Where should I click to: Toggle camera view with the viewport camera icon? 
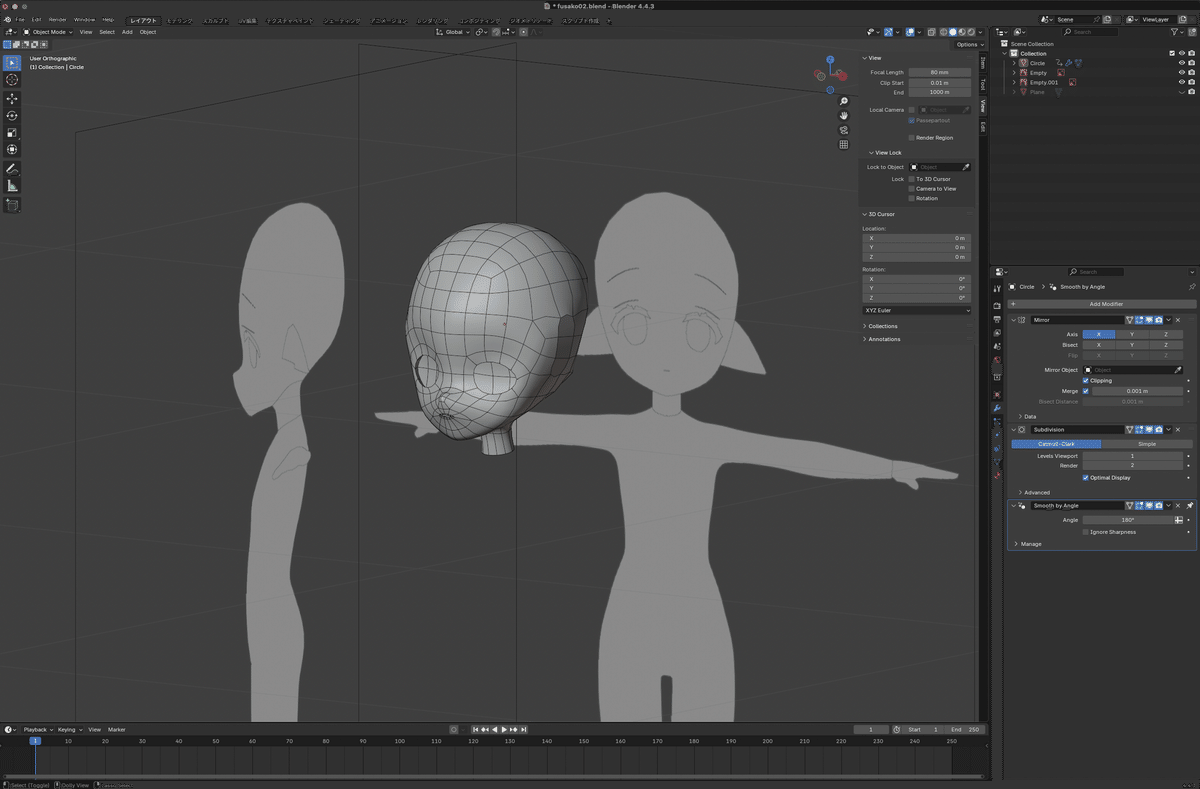coord(844,130)
